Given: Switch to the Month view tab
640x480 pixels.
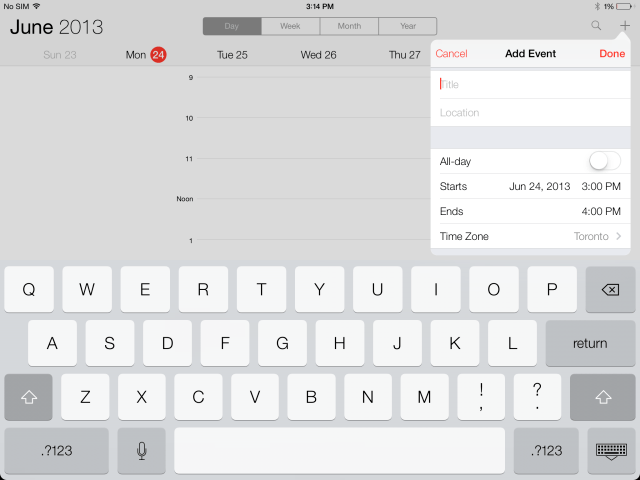Looking at the screenshot, I should [x=349, y=27].
